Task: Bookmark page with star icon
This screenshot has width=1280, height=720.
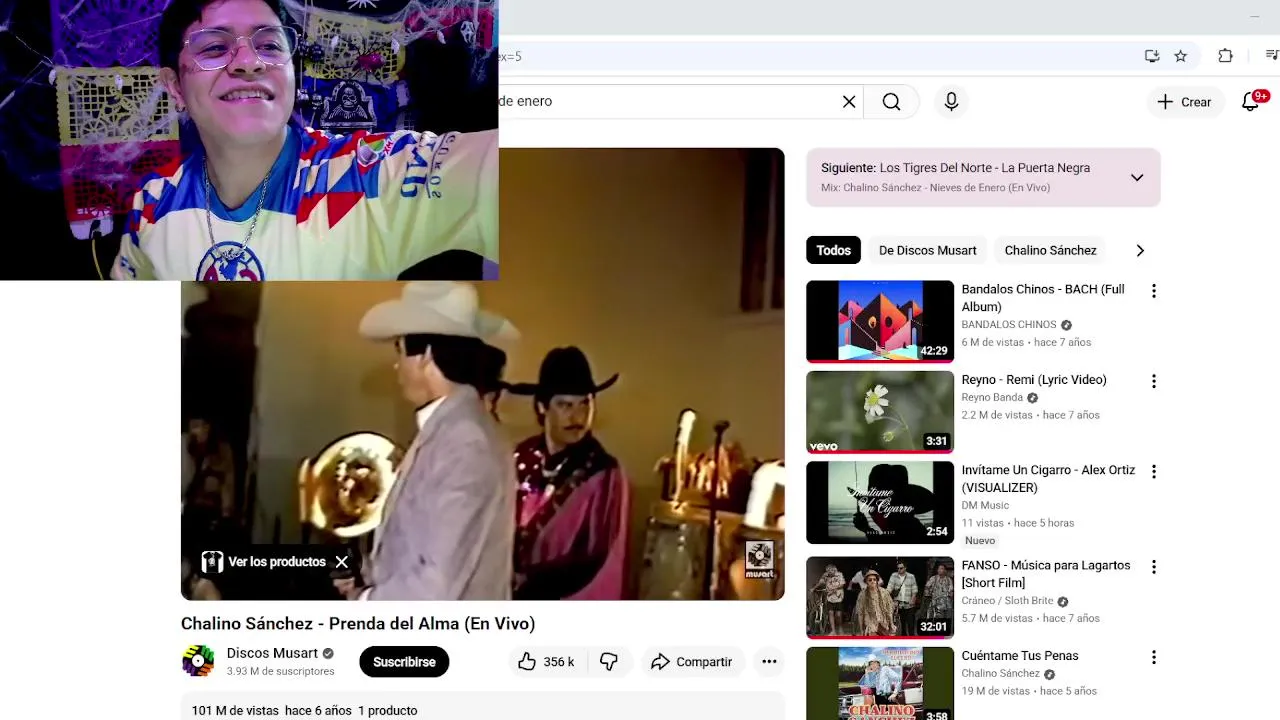Action: click(1181, 56)
